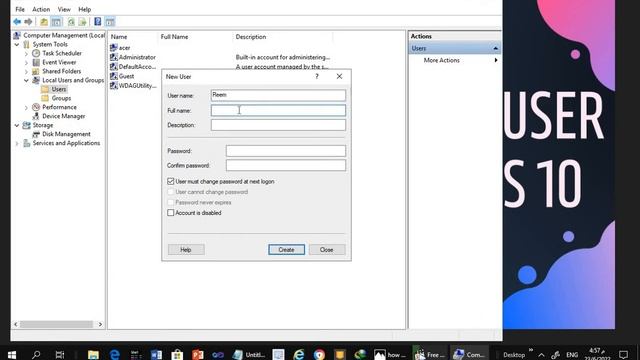
Task: Select the WDAGUtility user account
Action: (x=133, y=85)
